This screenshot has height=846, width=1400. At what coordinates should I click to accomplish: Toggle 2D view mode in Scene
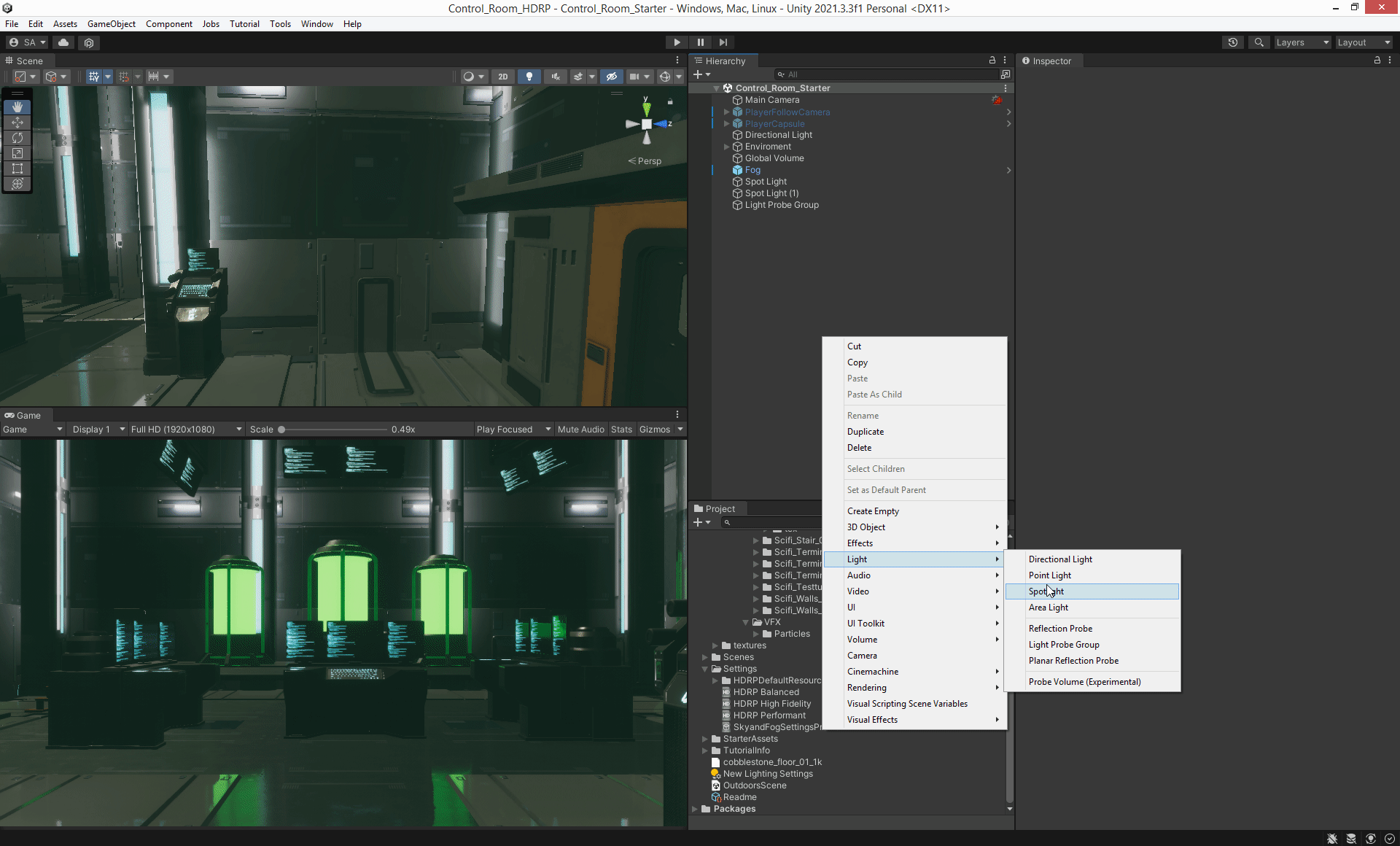coord(502,77)
